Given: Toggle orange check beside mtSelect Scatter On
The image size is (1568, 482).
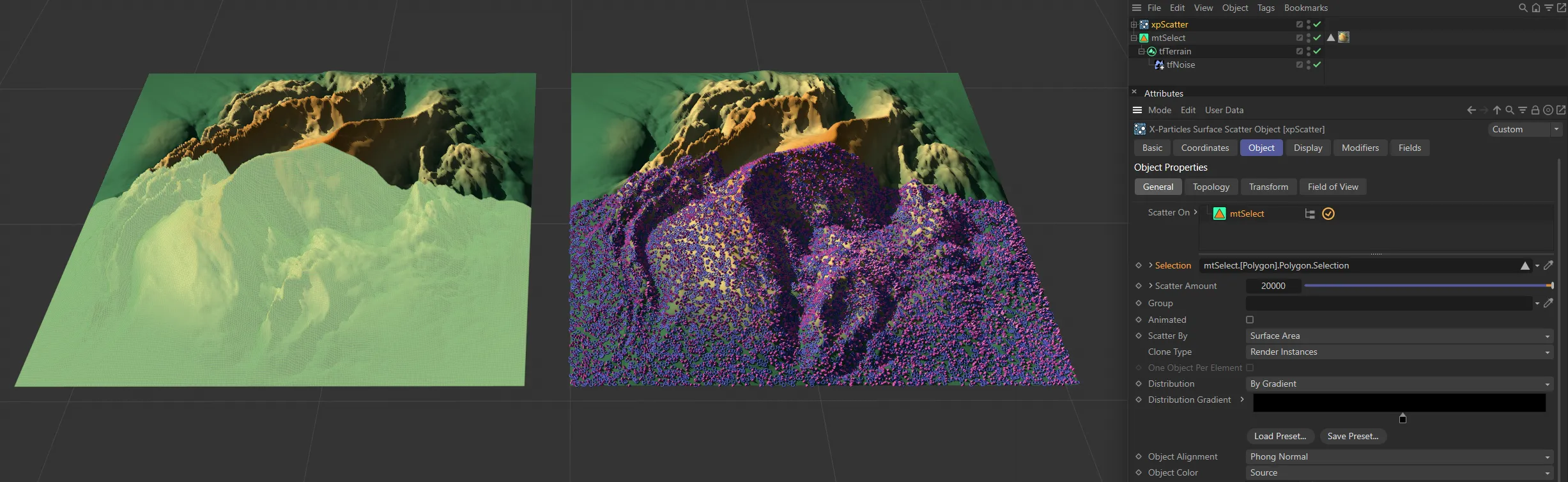Looking at the screenshot, I should coord(1328,214).
